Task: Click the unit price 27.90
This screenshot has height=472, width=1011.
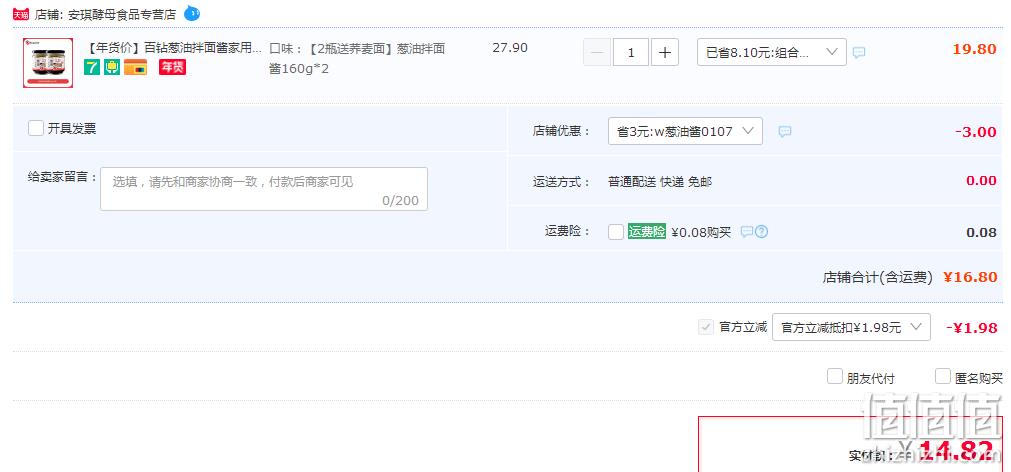Action: coord(510,48)
